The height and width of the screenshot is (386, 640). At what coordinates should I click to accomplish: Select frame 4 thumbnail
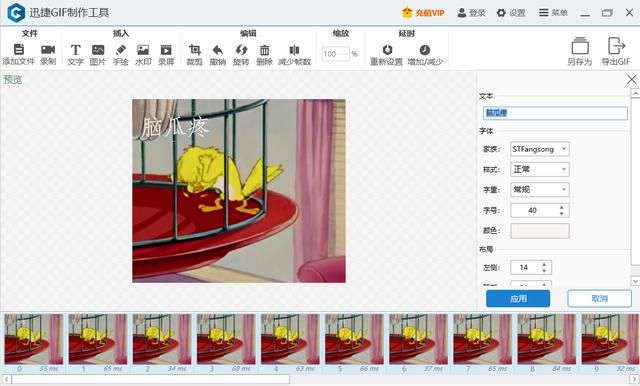[x=290, y=339]
